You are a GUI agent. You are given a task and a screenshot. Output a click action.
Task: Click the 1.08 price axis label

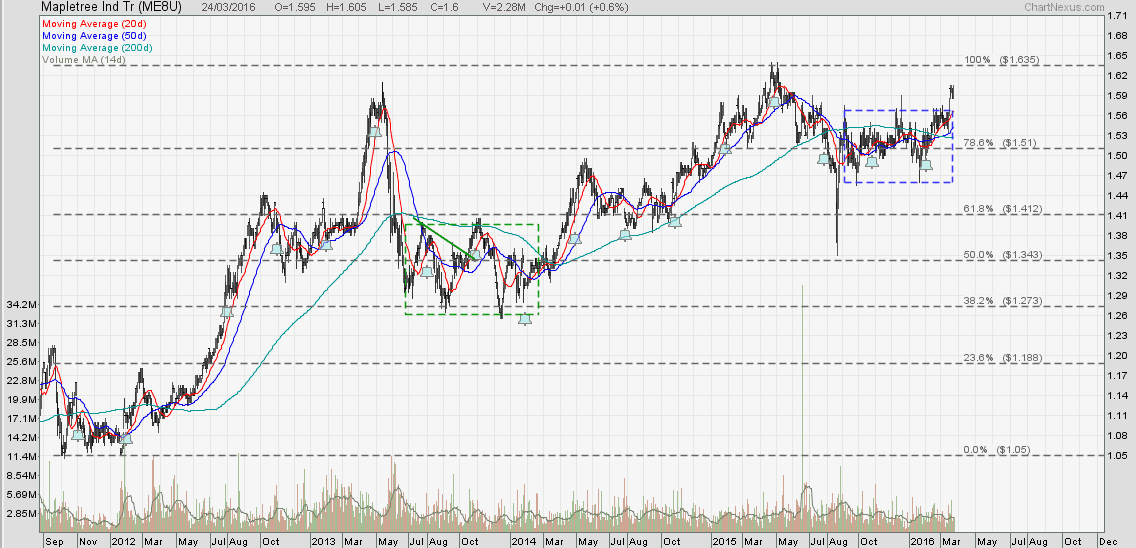point(1118,436)
